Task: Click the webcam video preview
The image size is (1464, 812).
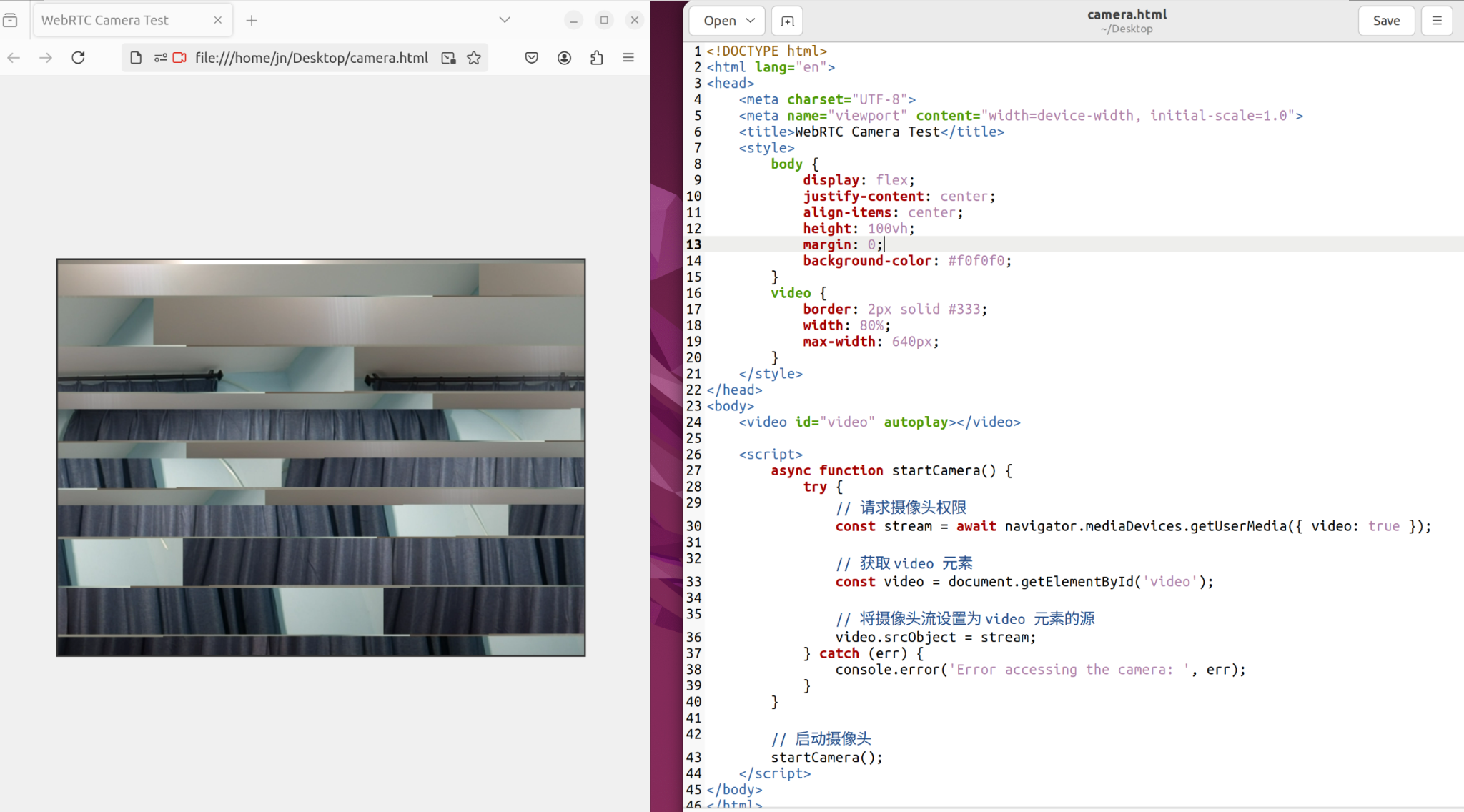Action: (321, 457)
